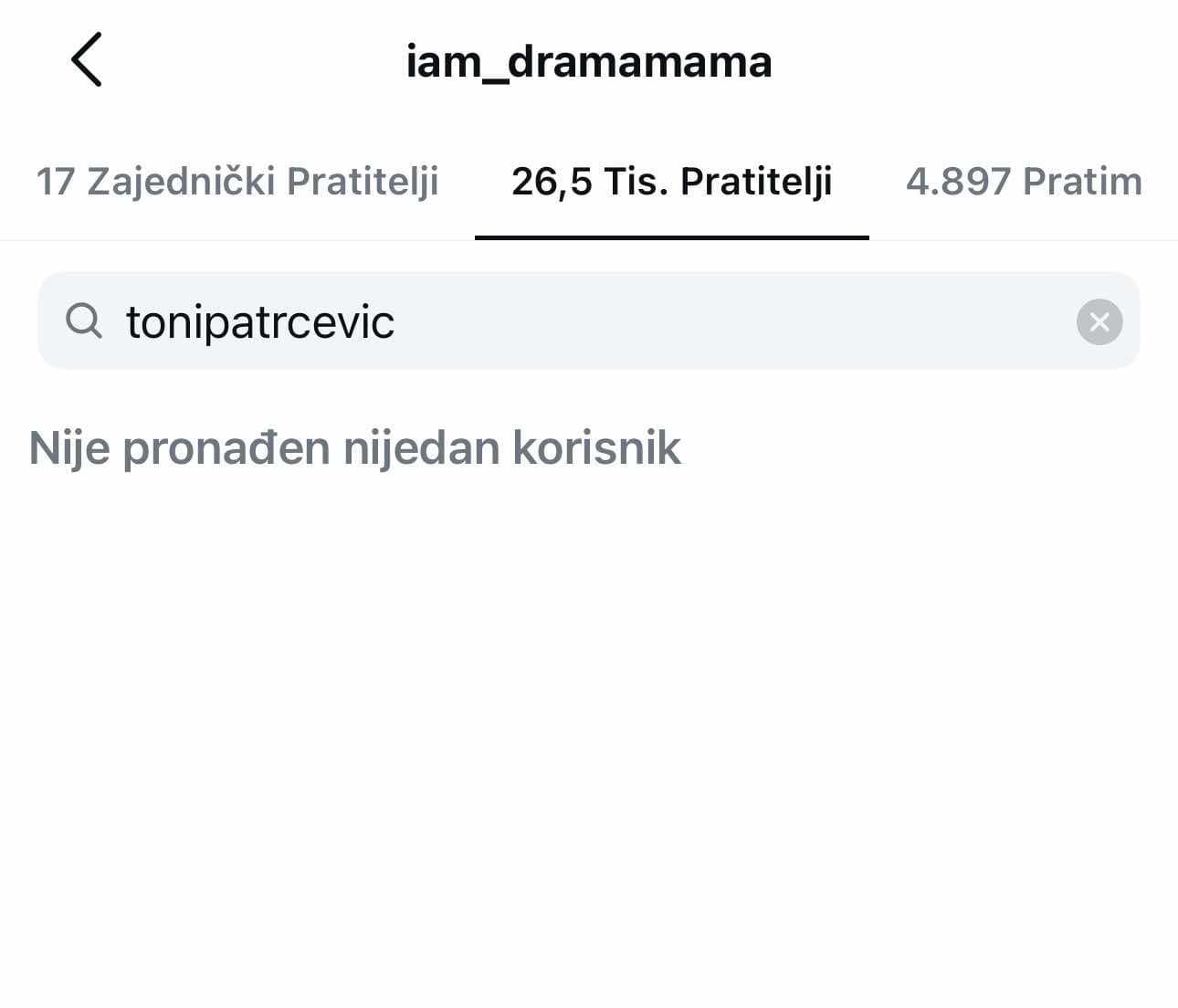The width and height of the screenshot is (1178, 1008).
Task: Switch to the 4.897 Pratim tab
Action: coord(1024,182)
